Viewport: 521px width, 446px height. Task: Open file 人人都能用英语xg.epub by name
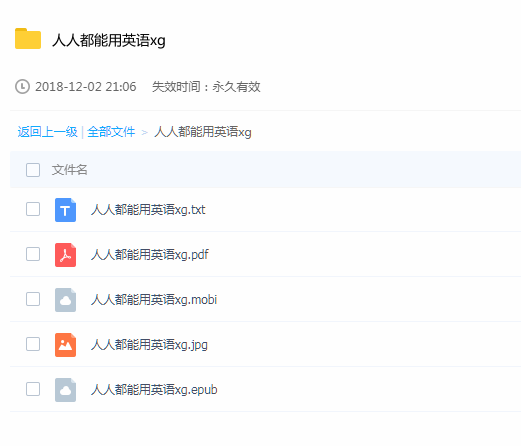pyautogui.click(x=154, y=390)
